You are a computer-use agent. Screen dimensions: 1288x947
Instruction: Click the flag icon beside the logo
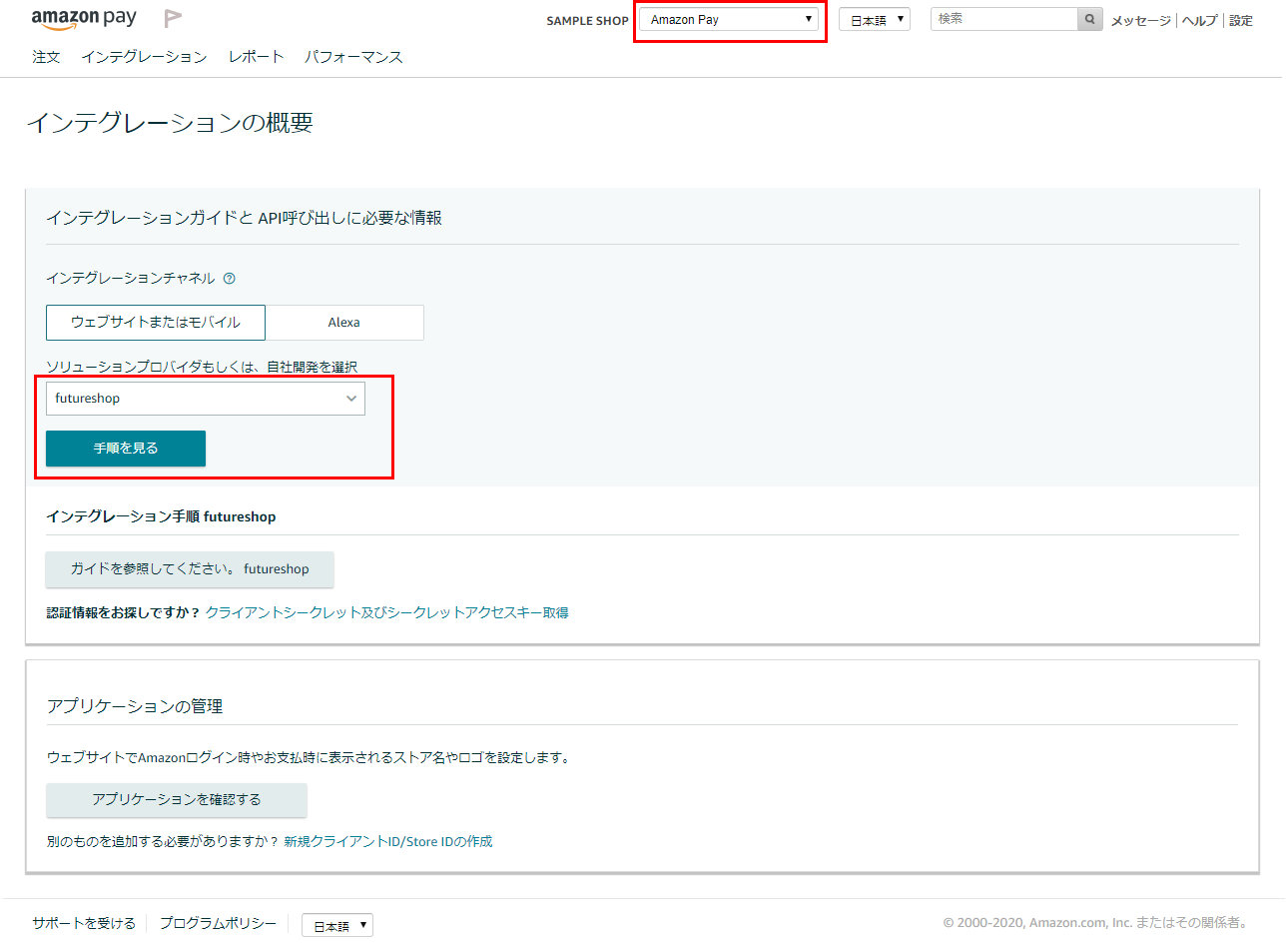tap(173, 18)
